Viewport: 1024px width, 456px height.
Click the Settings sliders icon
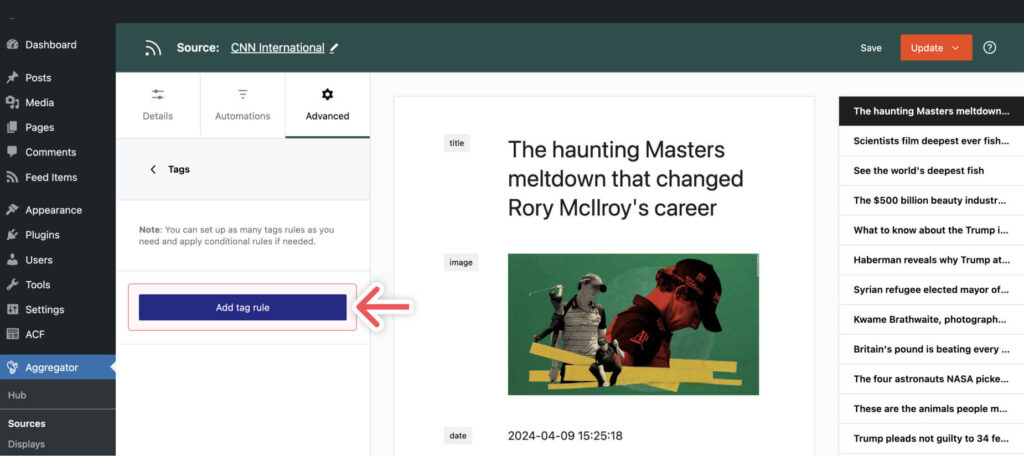pos(12,310)
